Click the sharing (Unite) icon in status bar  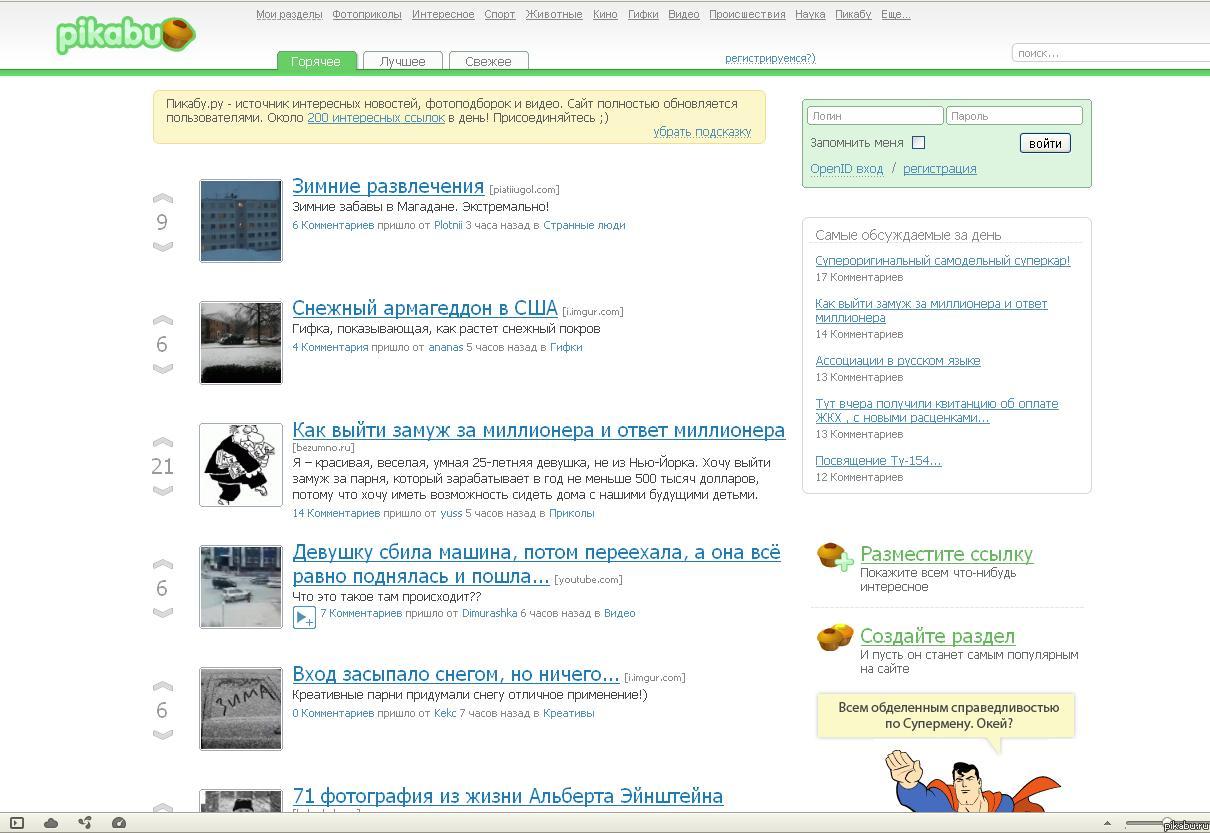click(85, 823)
